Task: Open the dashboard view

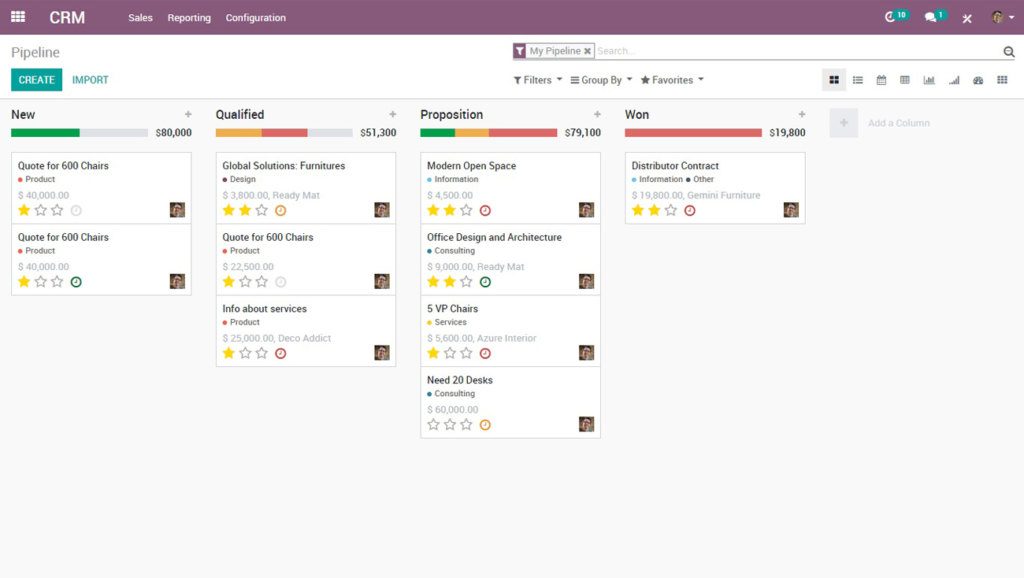Action: [977, 79]
